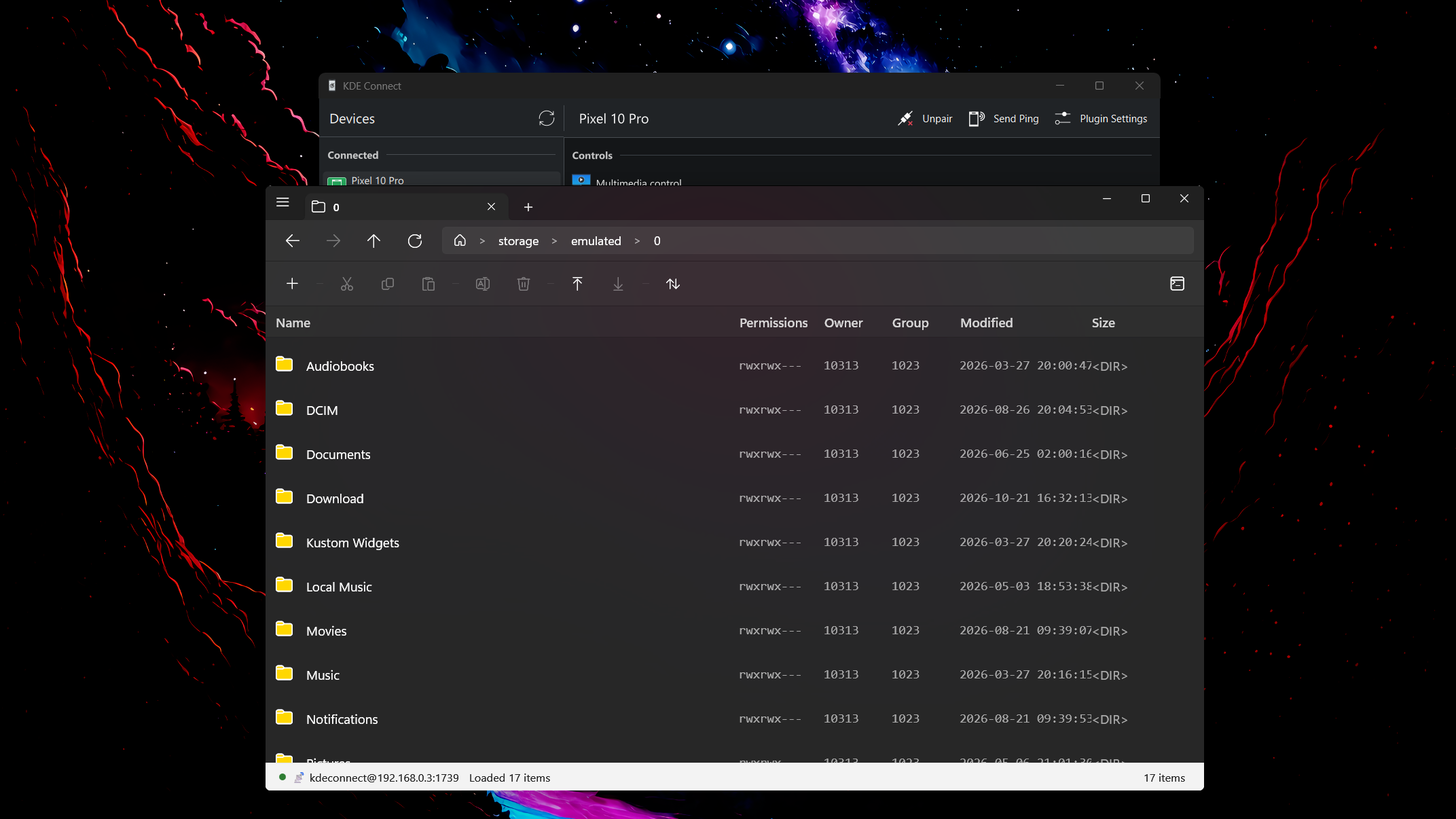The image size is (1456, 819).
Task: Click the 17 items status text
Action: point(1164,778)
